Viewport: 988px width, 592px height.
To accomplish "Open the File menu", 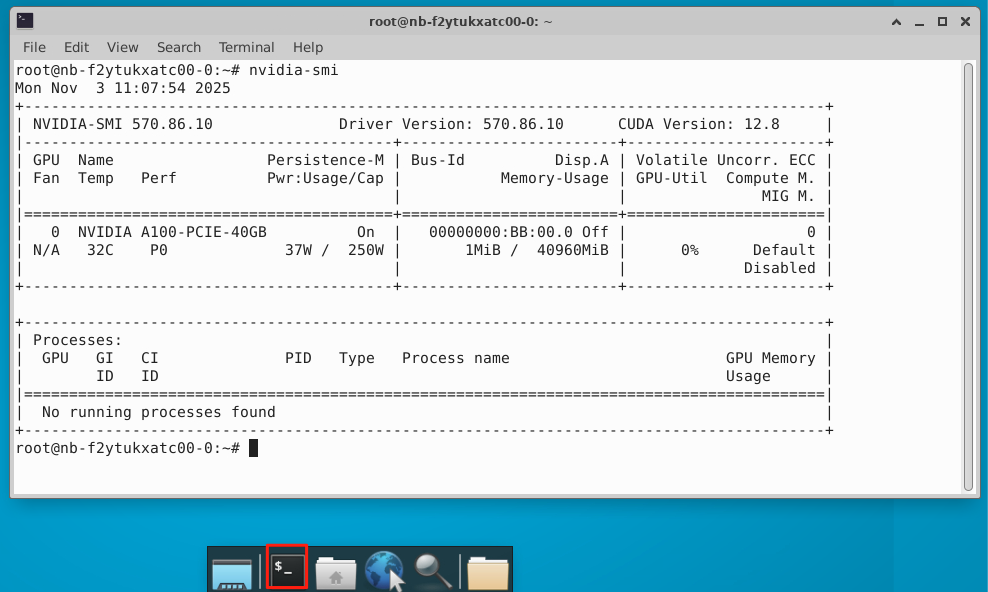I will 34,47.
